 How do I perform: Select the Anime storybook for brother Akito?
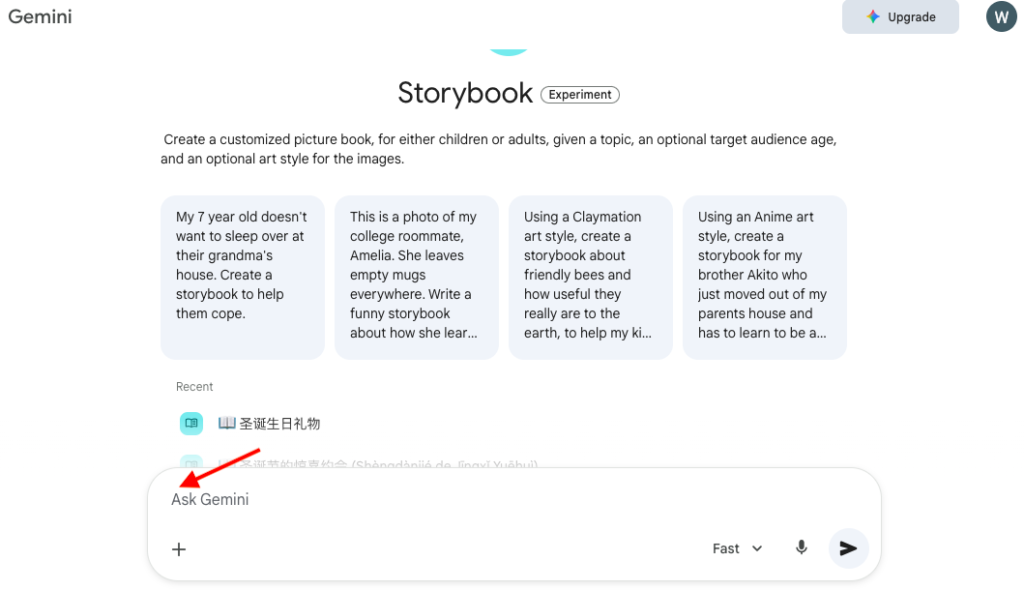[764, 274]
